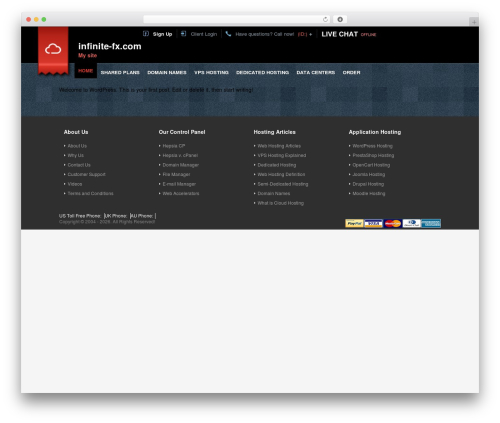Click the red cloud logo ribbon
This screenshot has height=423, width=500.
(x=53, y=50)
